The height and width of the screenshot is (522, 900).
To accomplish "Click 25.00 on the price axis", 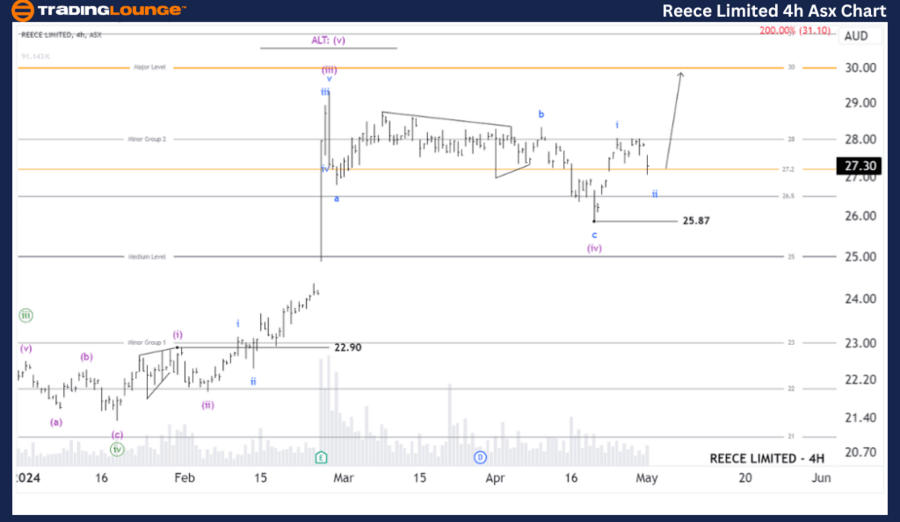I will [860, 257].
